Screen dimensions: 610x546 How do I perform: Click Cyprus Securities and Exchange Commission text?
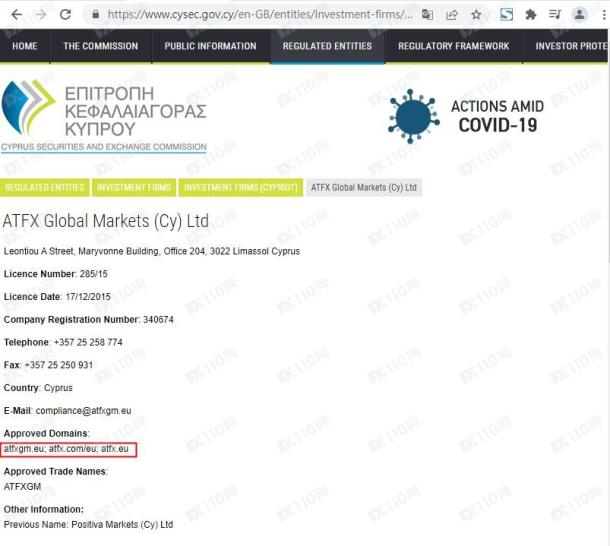point(104,147)
